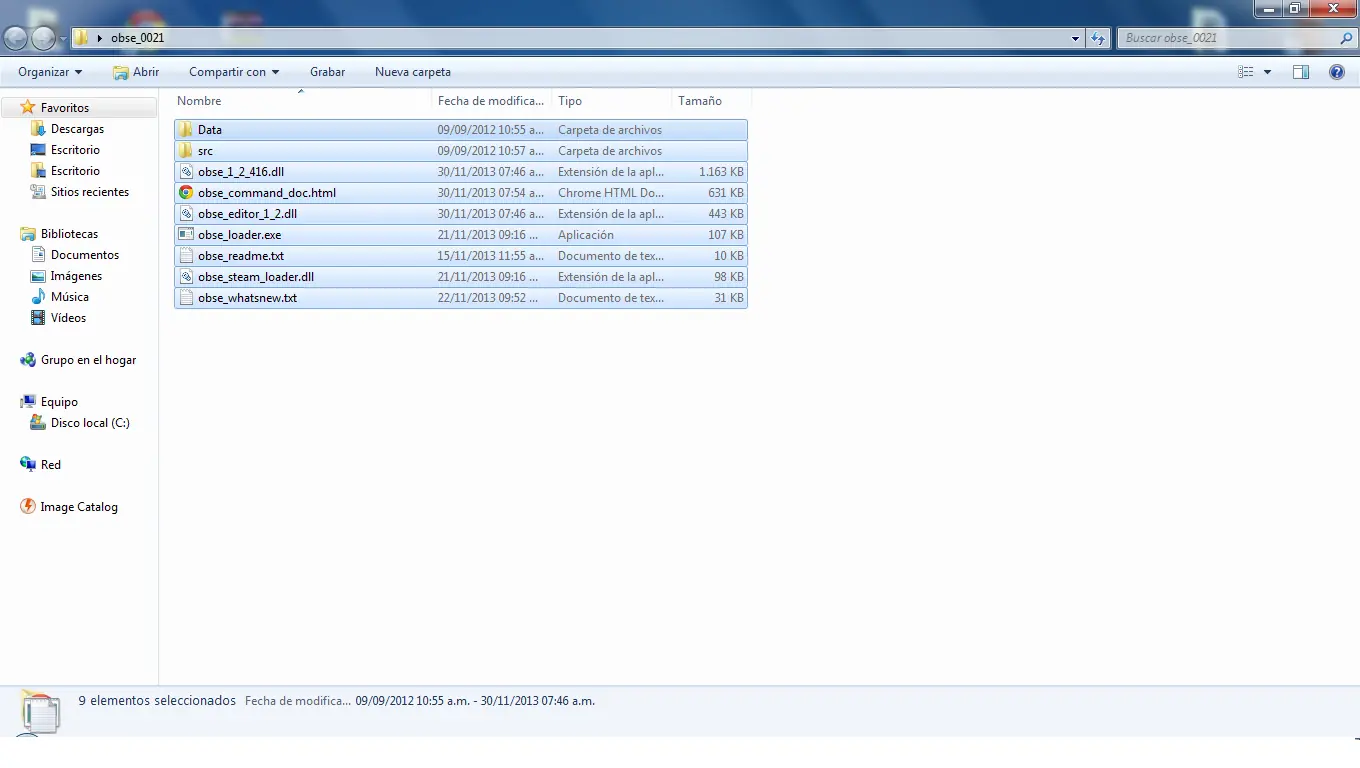Viewport: 1360px width, 768px height.
Task: Open the Vídeos library
Action: (x=68, y=318)
